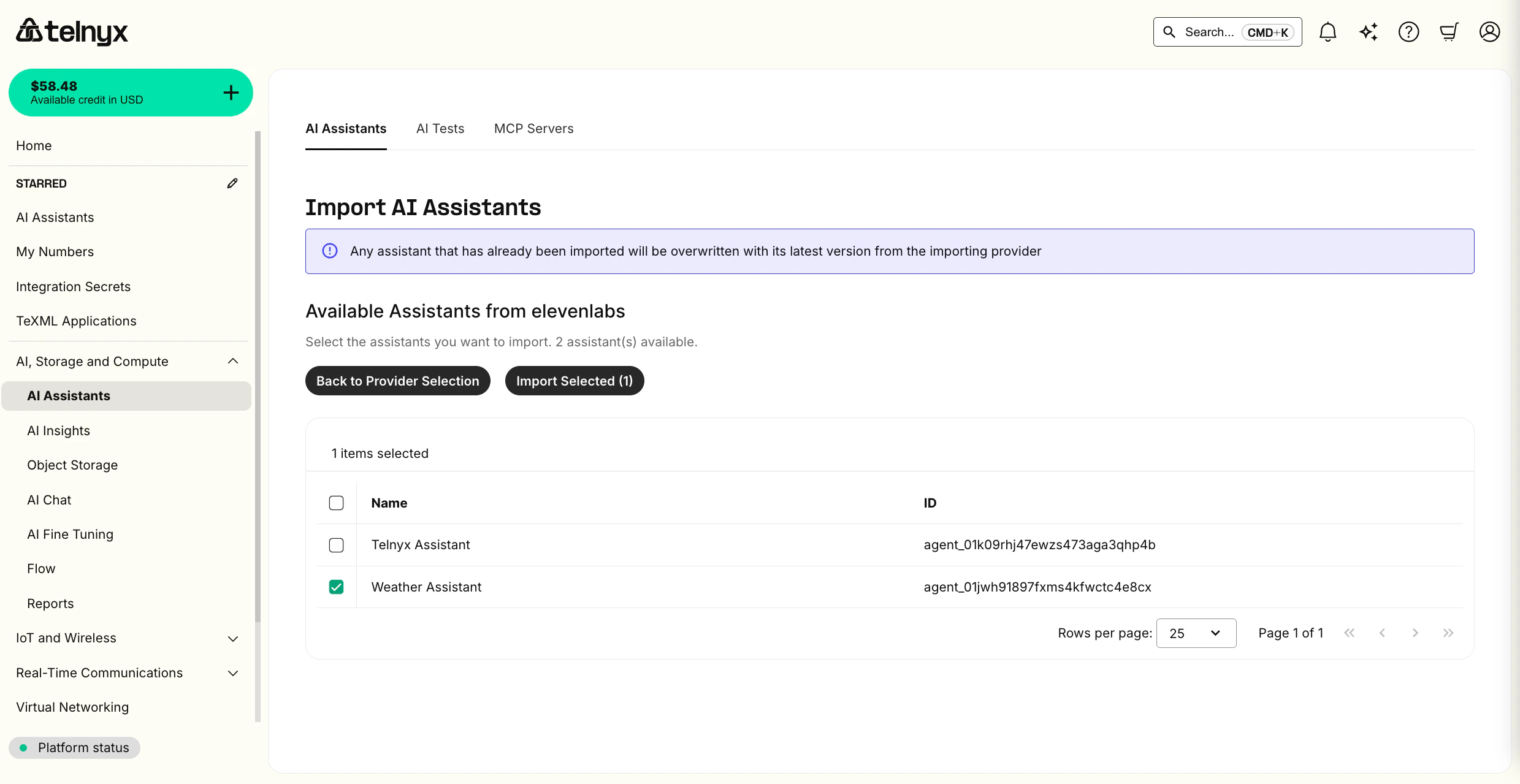Check Platform status indicator

74,747
